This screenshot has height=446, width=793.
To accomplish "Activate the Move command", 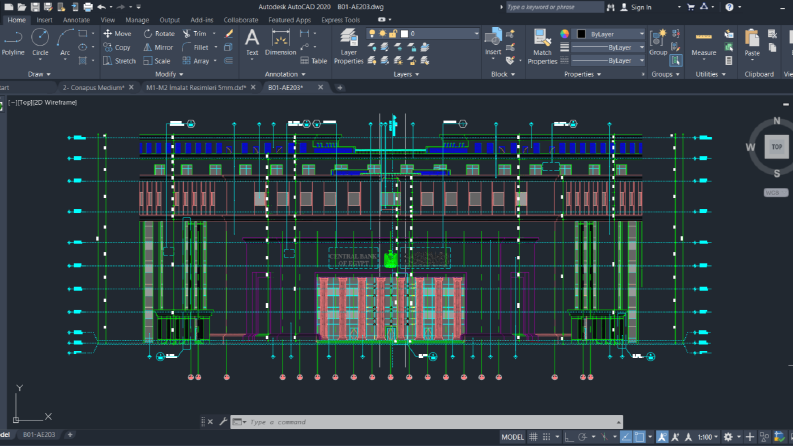I will point(117,33).
